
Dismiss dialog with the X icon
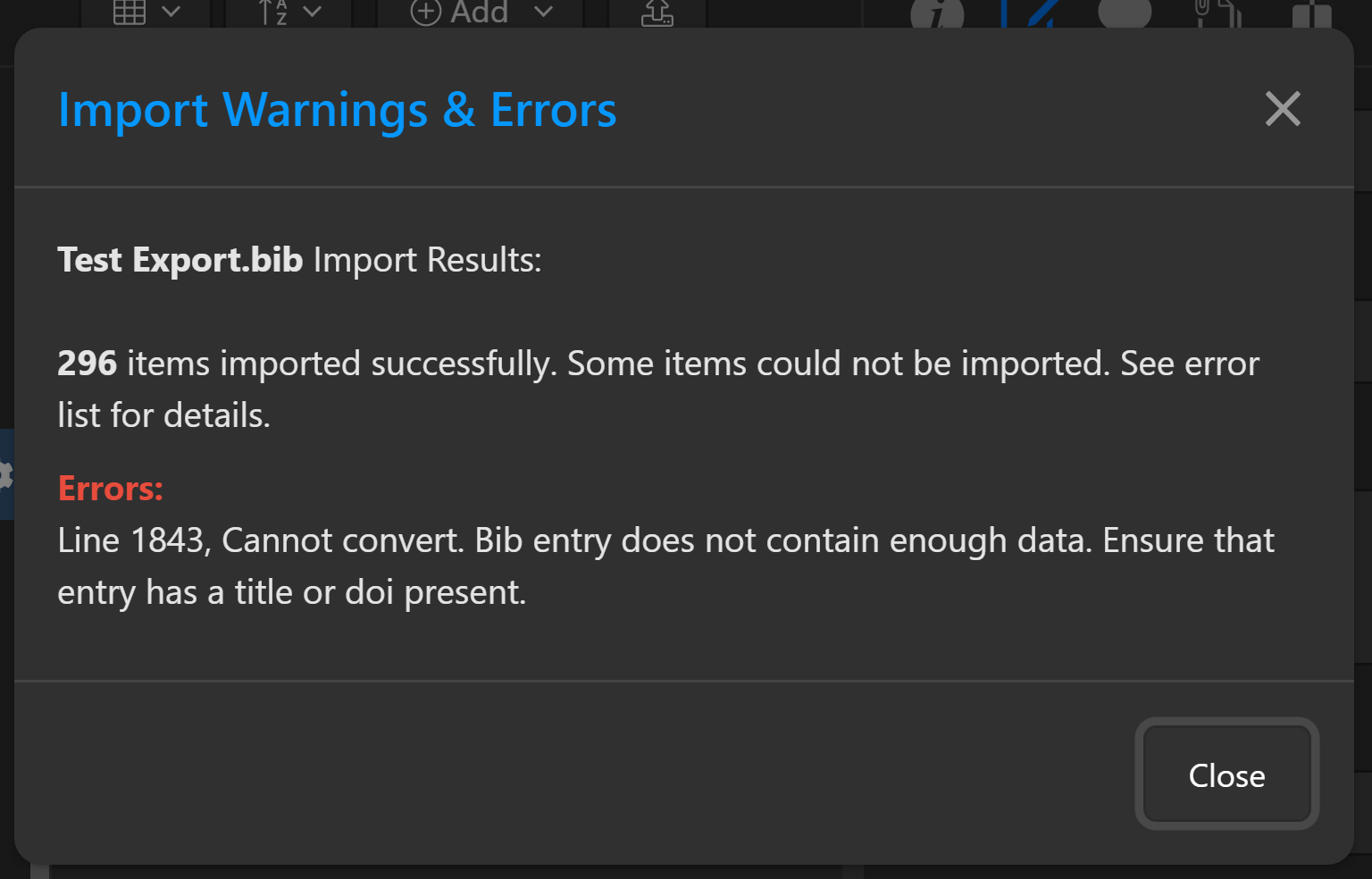click(x=1283, y=109)
